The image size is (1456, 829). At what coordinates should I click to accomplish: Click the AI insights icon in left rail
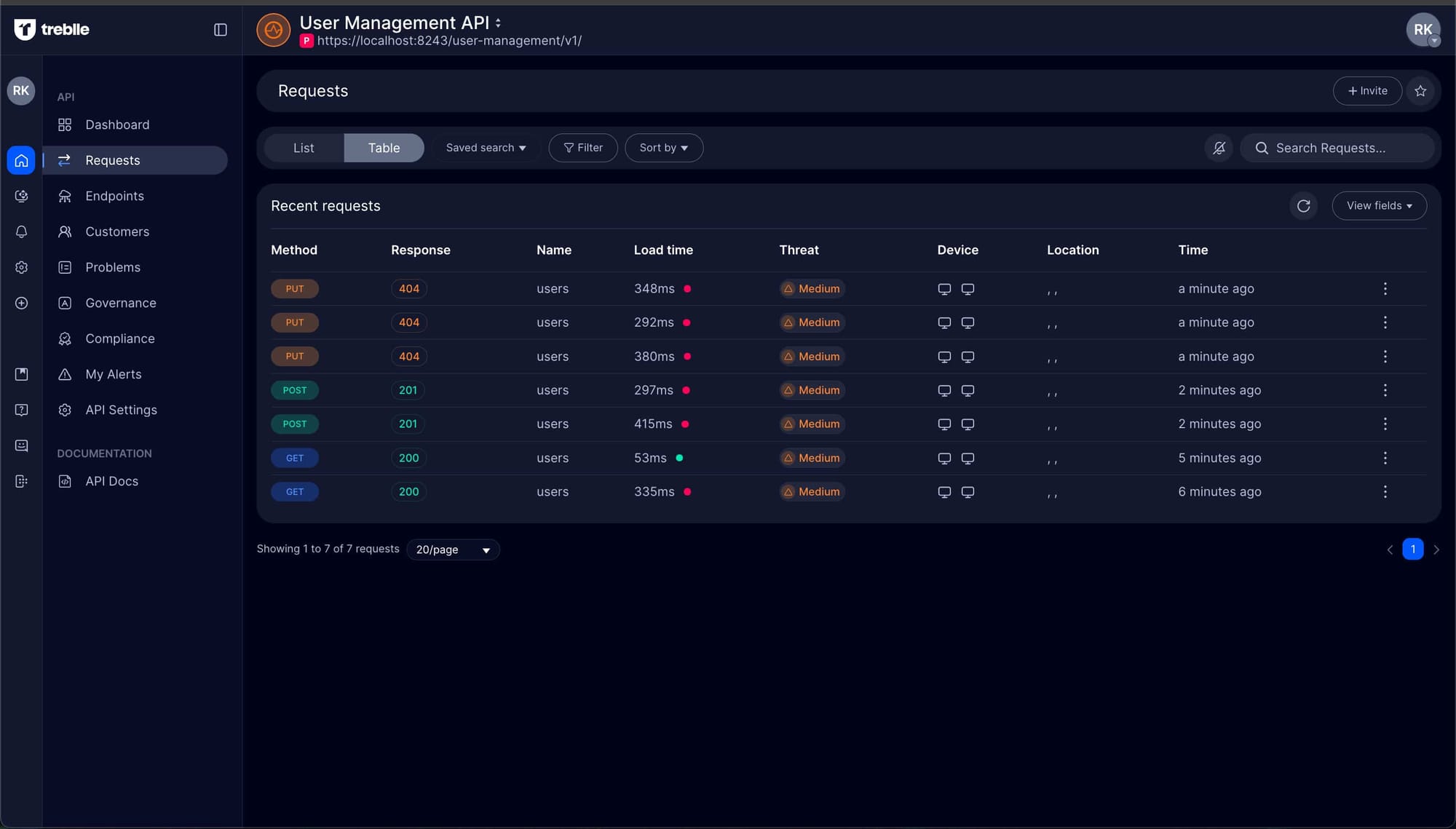21,196
